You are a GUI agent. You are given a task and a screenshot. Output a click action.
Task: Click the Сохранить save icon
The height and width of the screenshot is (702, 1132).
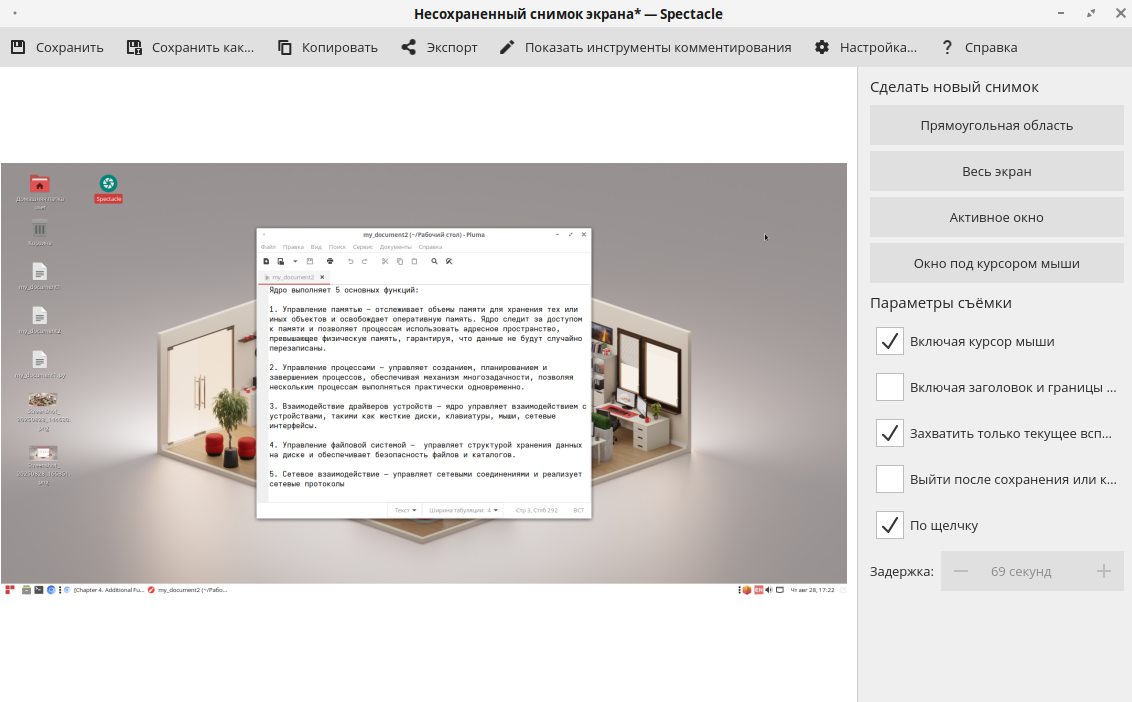pyautogui.click(x=18, y=47)
